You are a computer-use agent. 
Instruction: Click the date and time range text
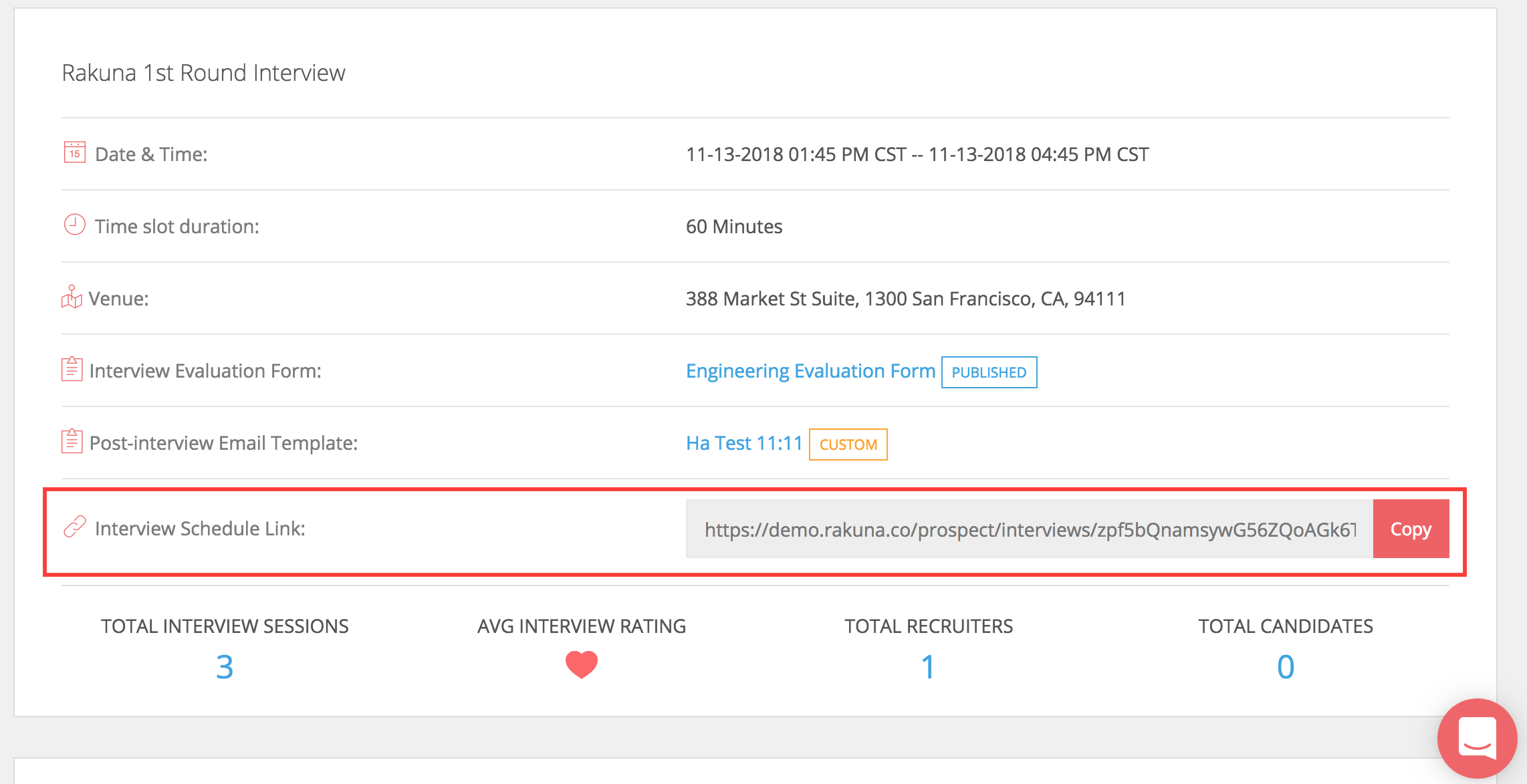[x=917, y=154]
